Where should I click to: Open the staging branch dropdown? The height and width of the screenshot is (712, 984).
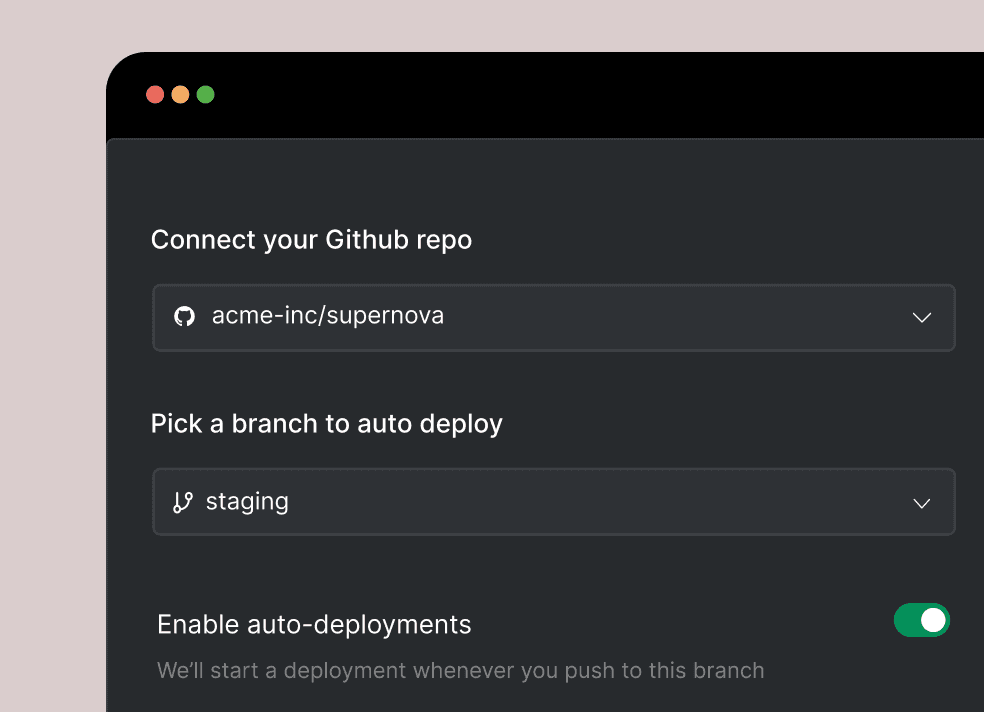[554, 501]
